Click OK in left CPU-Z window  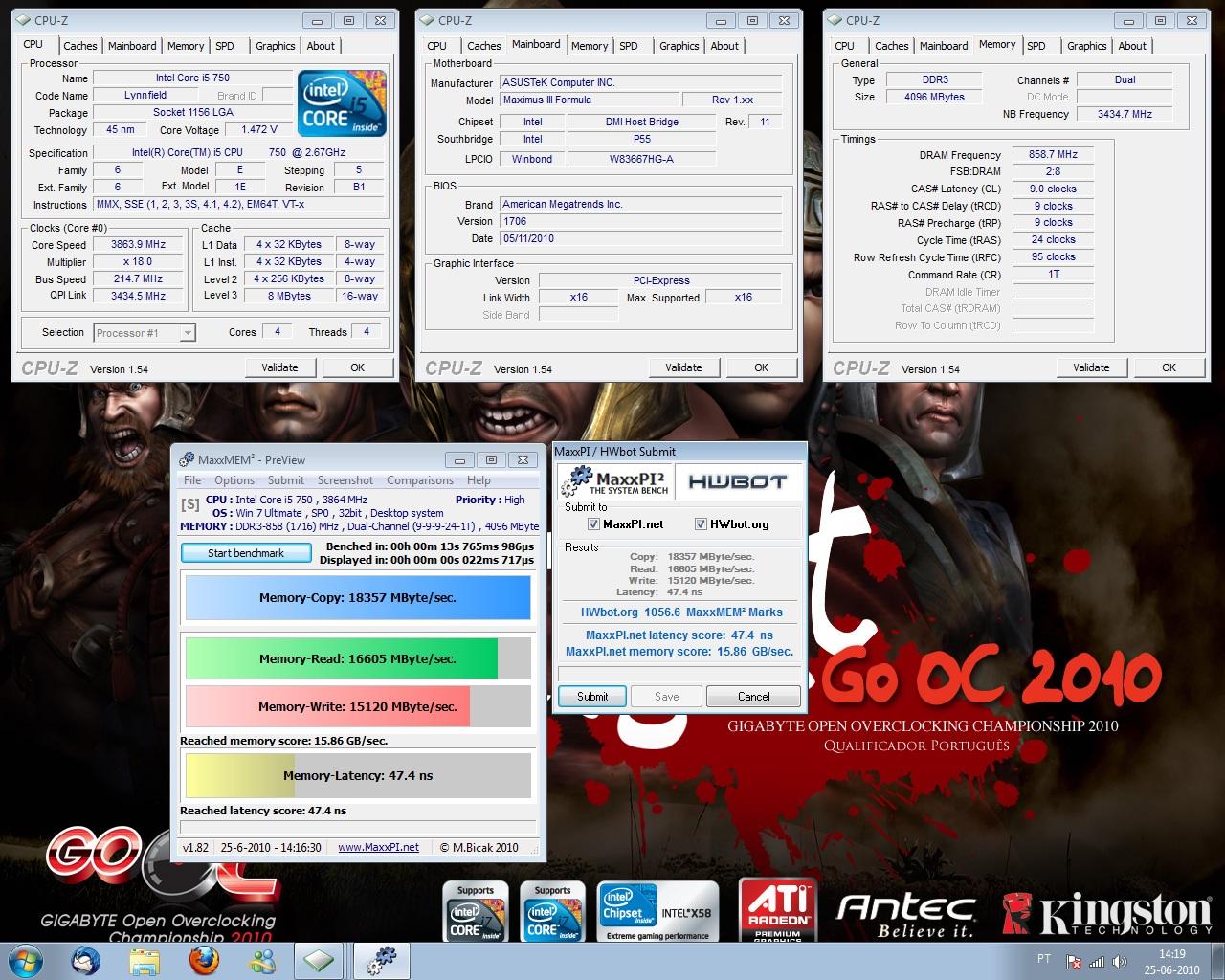pyautogui.click(x=357, y=367)
